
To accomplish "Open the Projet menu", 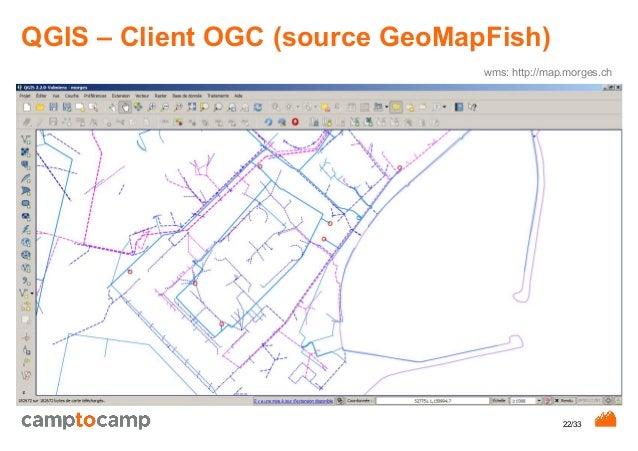I will (25, 96).
